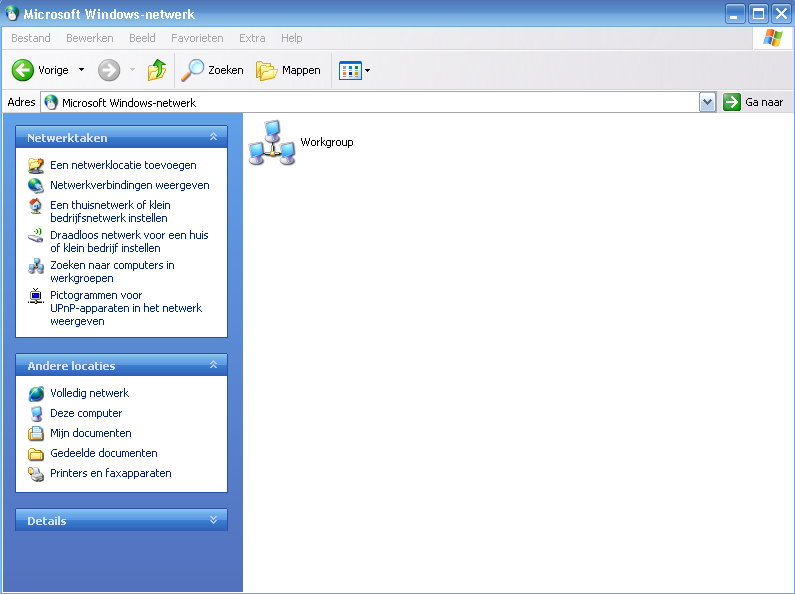Click the computers icon for Zoeken naar computers
Viewport: 795px width, 594px height.
pyautogui.click(x=35, y=266)
